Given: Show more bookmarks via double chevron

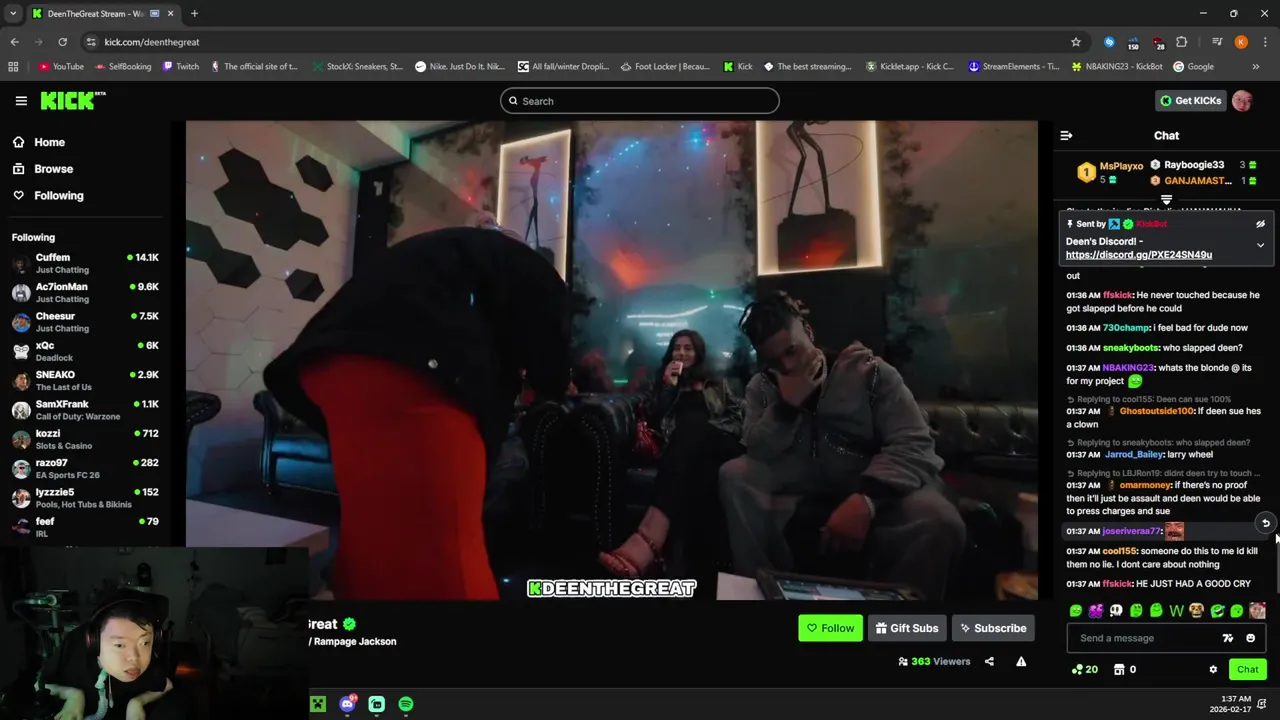Looking at the screenshot, I should [1256, 67].
